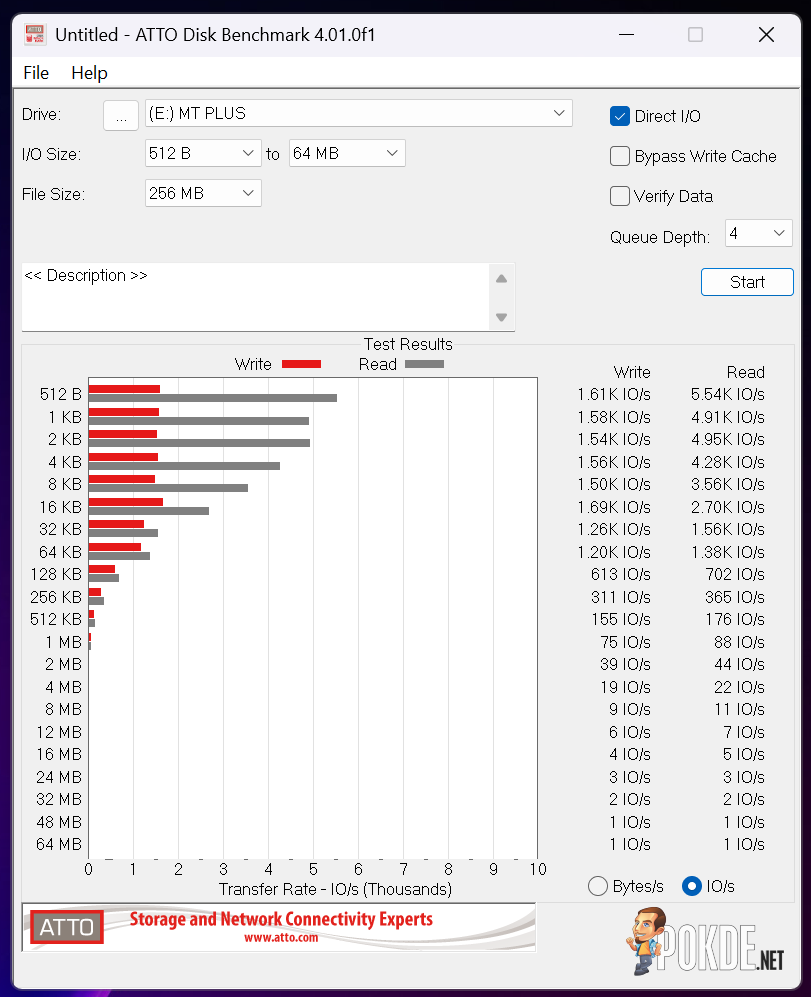The image size is (811, 997).
Task: Click the '365 IO/s' read value
Action: pos(735,597)
